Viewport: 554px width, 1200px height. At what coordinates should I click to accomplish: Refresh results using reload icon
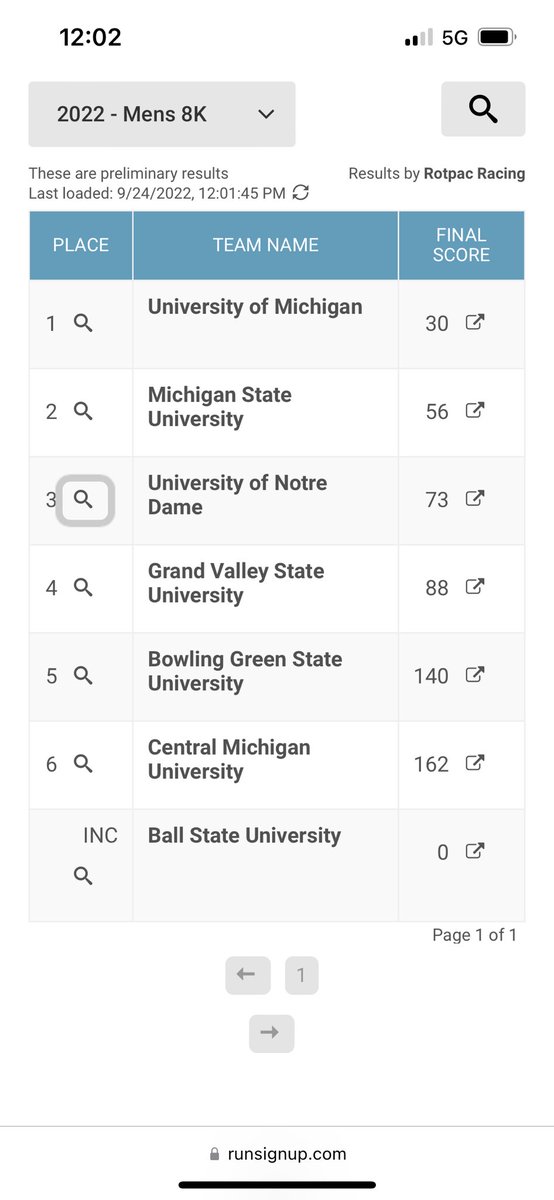(300, 192)
